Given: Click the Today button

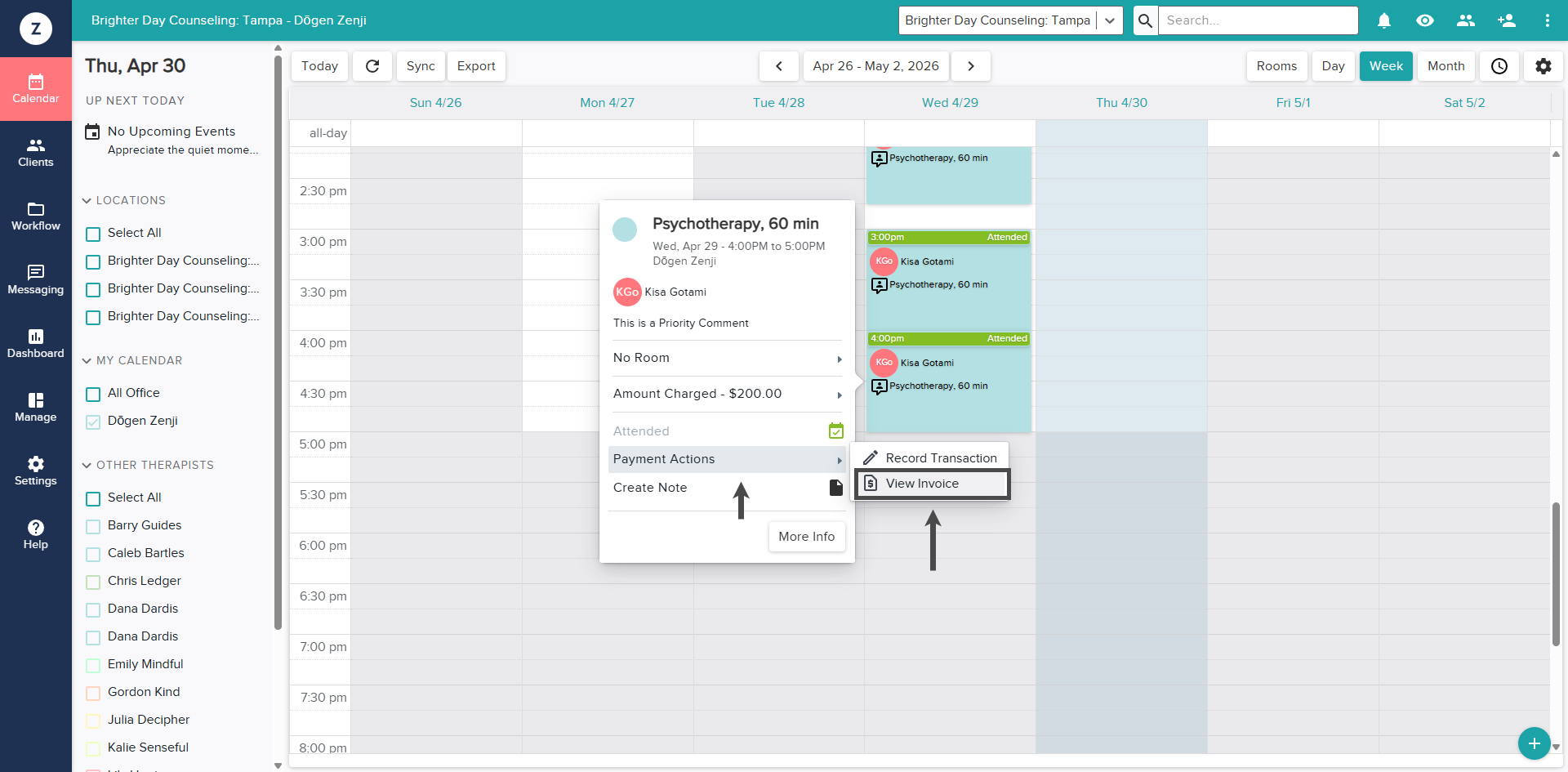Looking at the screenshot, I should 319,66.
